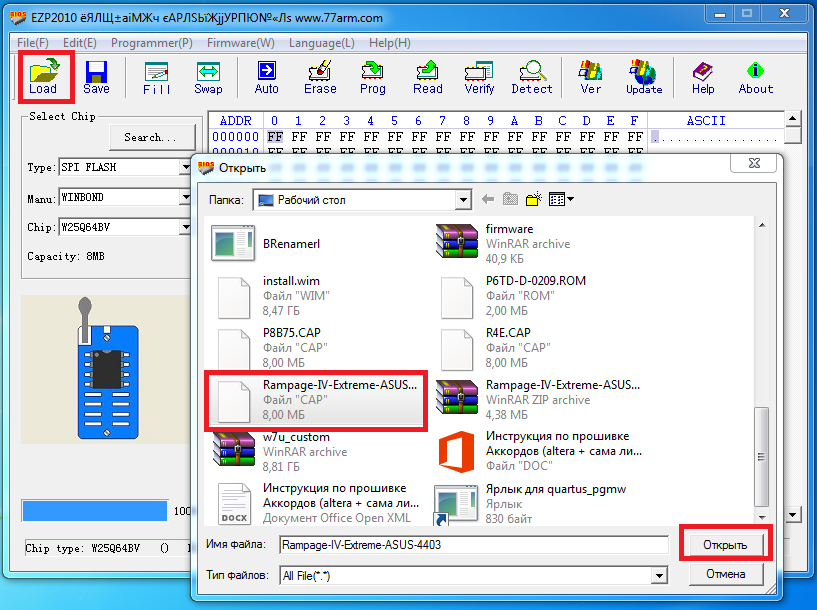
Task: Click the Erase chip icon
Action: [320, 77]
